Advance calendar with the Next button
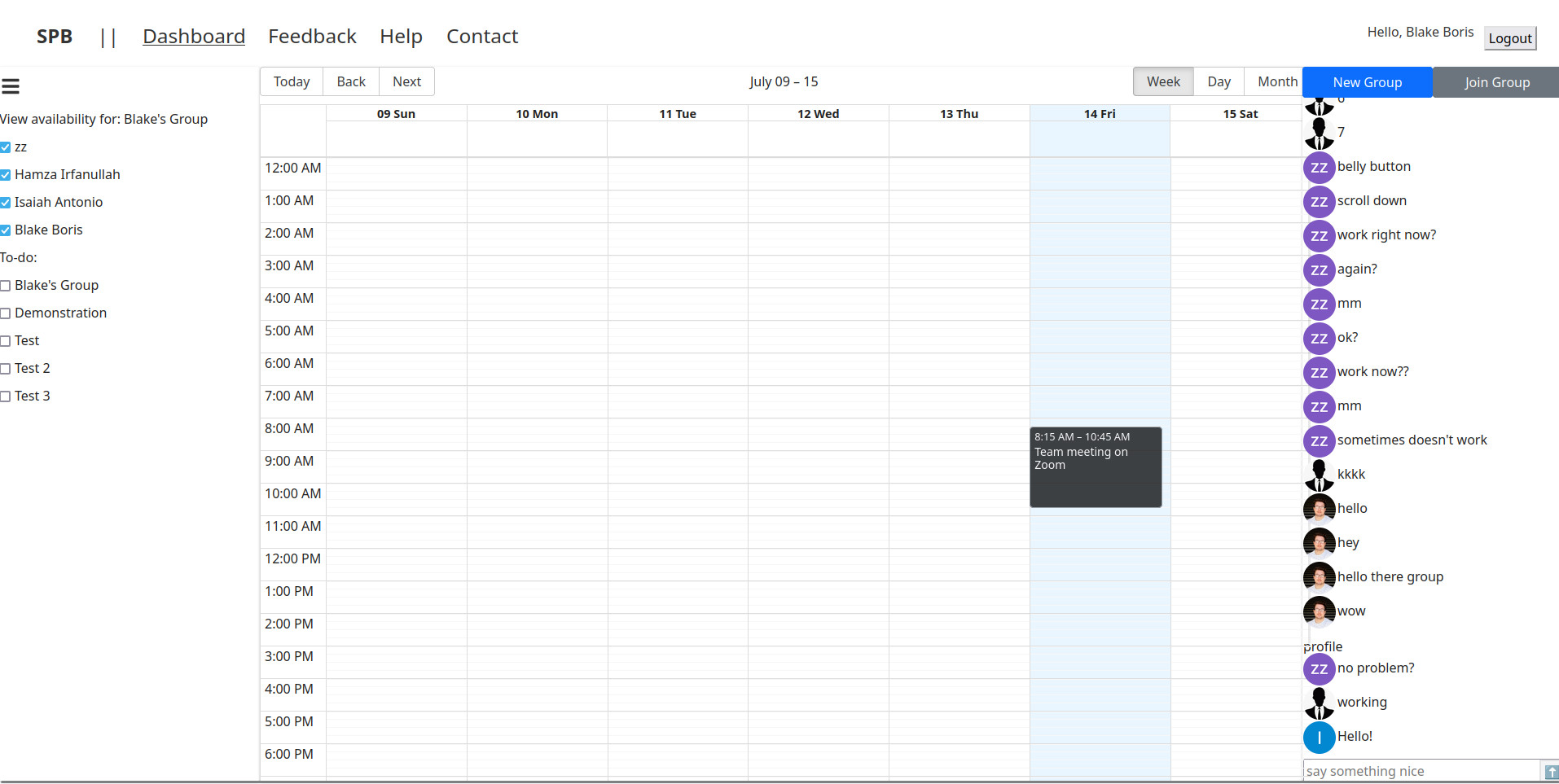1559x784 pixels. click(406, 81)
